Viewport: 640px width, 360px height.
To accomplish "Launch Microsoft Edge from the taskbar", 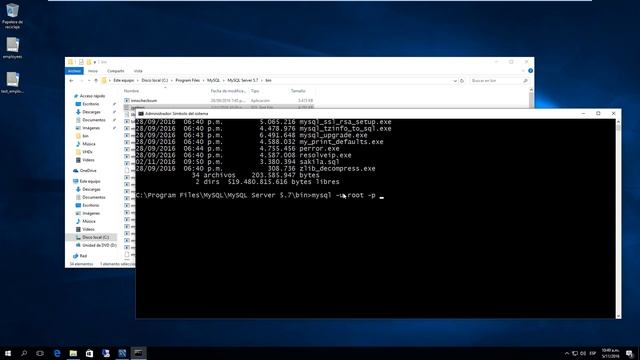I will (x=57, y=353).
